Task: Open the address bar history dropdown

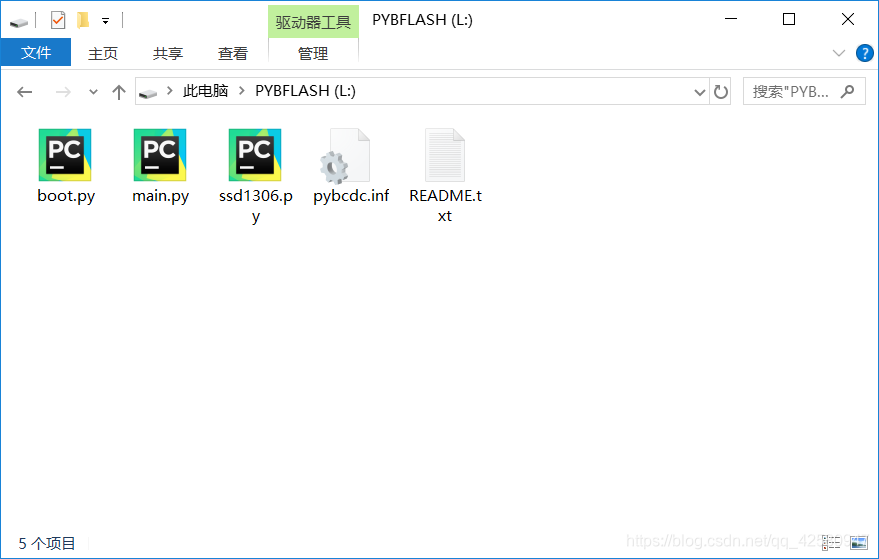Action: click(x=700, y=92)
